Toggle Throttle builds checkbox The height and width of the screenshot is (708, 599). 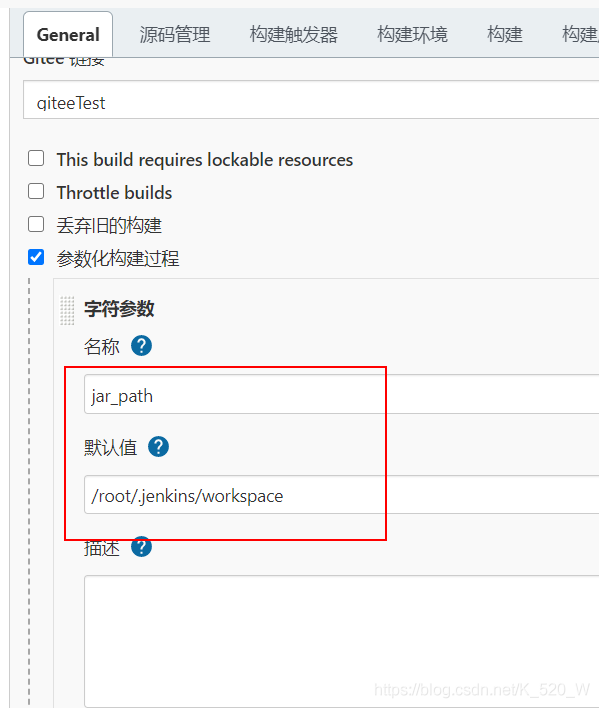(36, 191)
